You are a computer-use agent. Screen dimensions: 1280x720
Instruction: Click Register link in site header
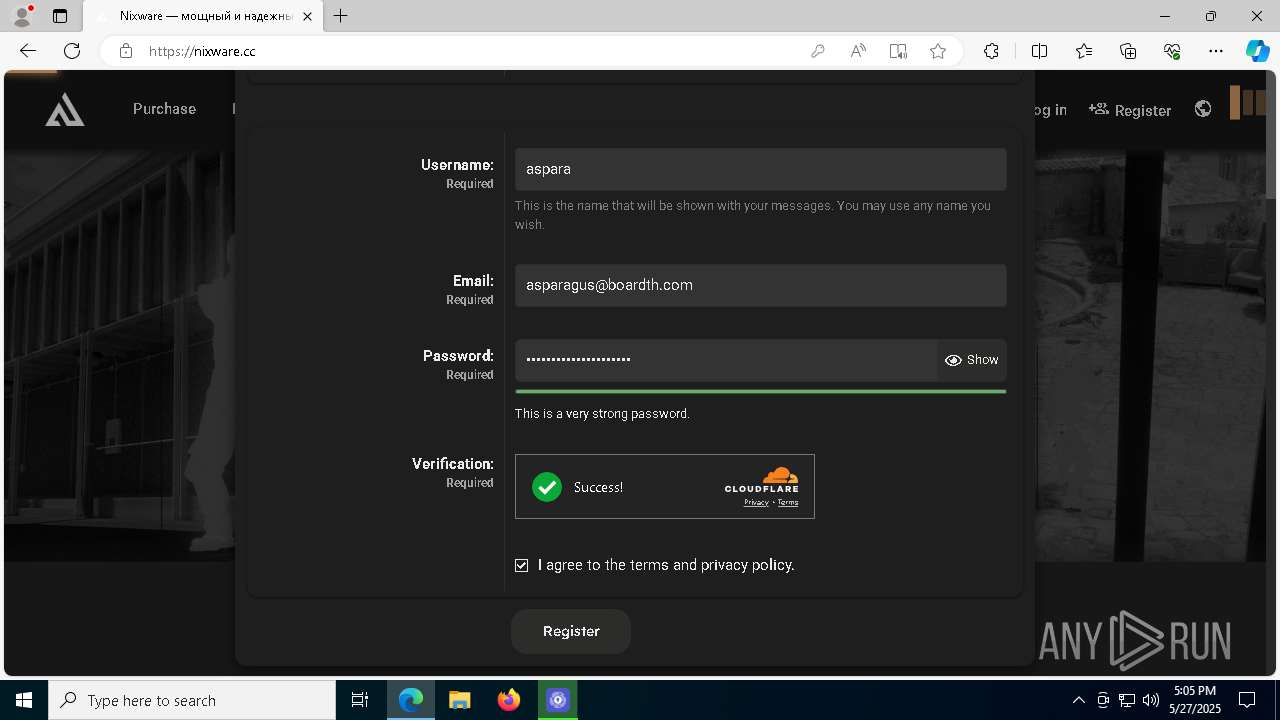pos(1130,110)
